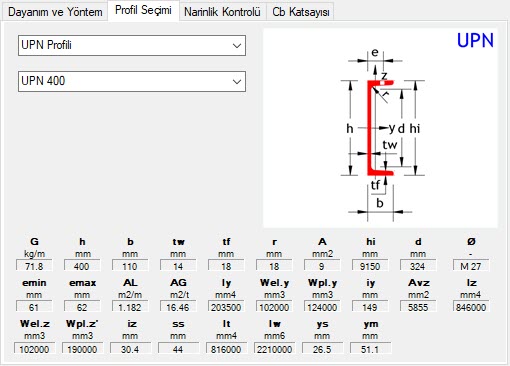510x366 pixels.
Task: Click the blue UPN title text
Action: click(475, 41)
